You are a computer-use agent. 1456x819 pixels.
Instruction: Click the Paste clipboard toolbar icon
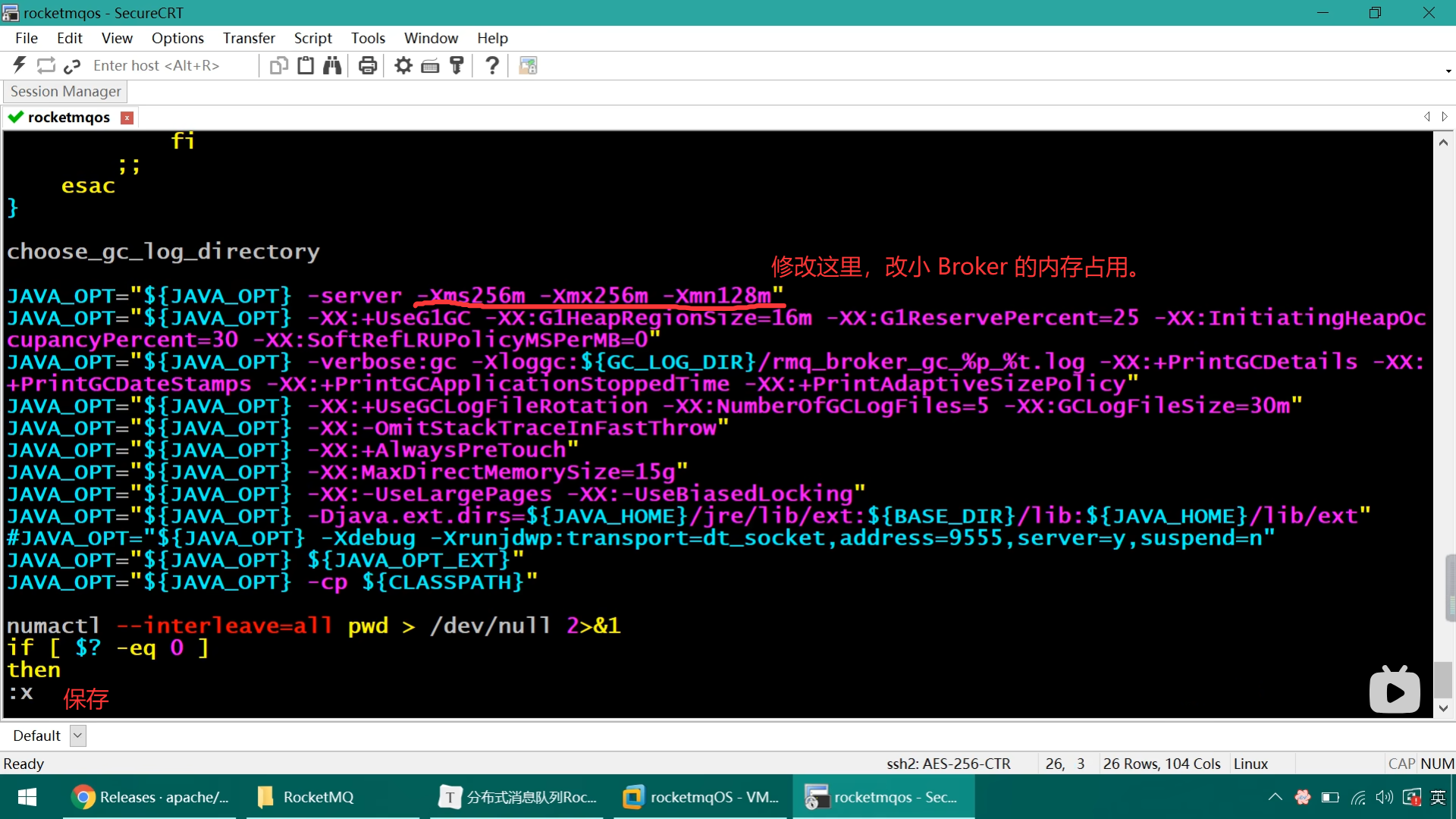point(306,65)
